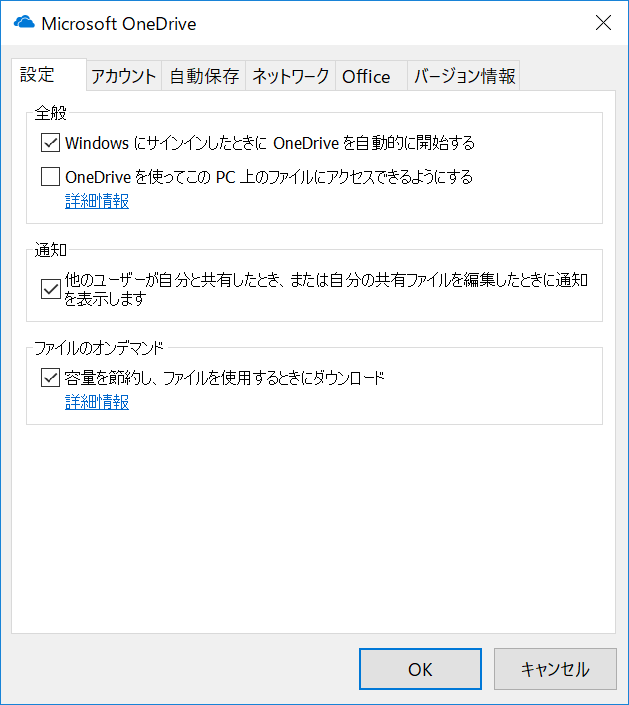Switch to the アカウント tab
Viewport: 629px width, 705px height.
coord(124,76)
